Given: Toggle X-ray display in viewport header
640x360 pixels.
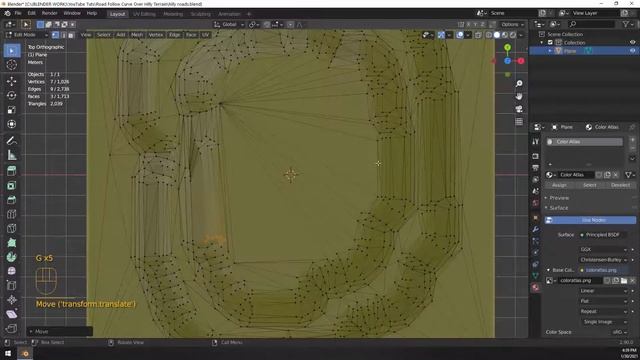Looking at the screenshot, I should (x=478, y=35).
